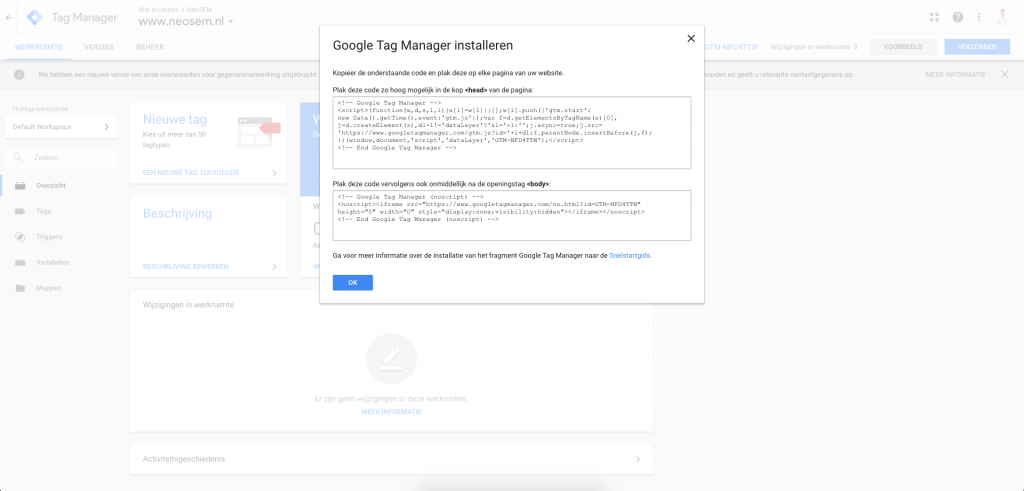Open the three-dot more options menu
Viewport: 1024px width, 491px height.
[x=979, y=18]
